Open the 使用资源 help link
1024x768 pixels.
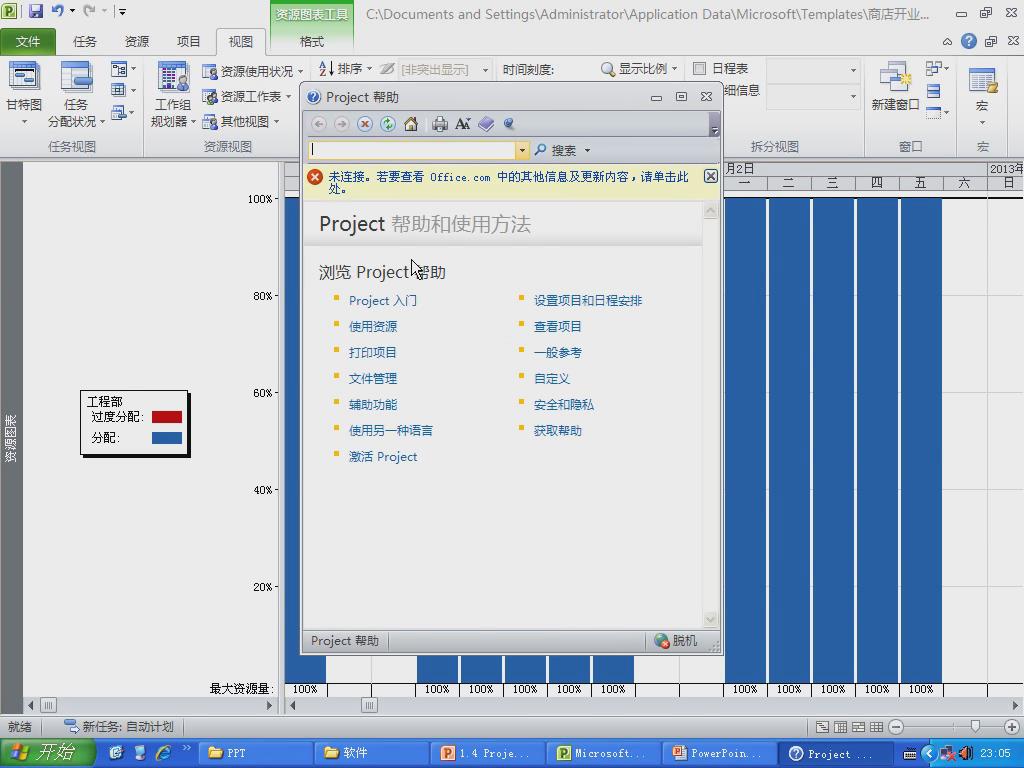point(373,327)
